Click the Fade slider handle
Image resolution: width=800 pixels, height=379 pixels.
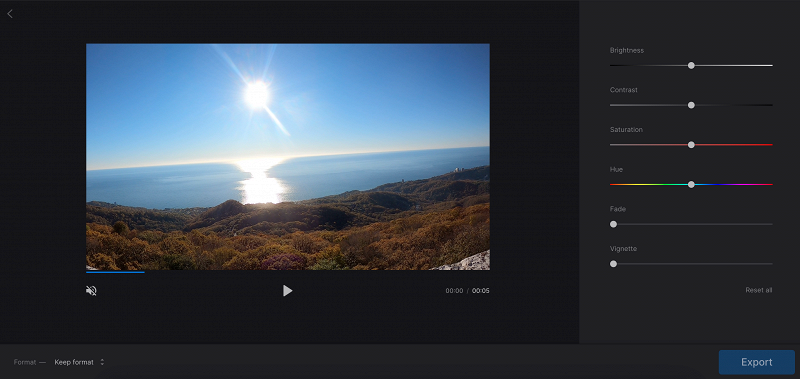click(613, 224)
